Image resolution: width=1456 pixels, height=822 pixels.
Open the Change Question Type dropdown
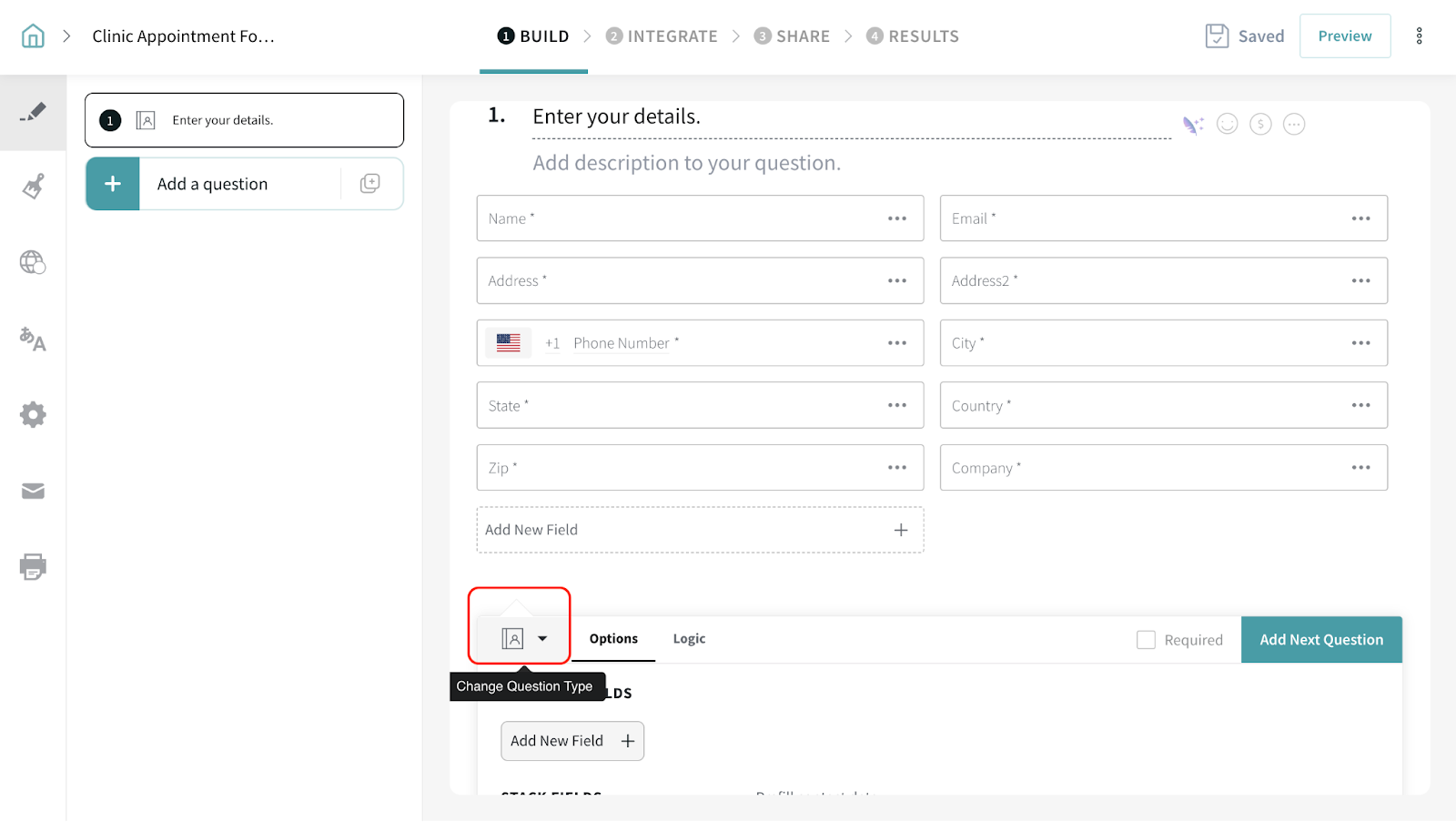(x=524, y=639)
